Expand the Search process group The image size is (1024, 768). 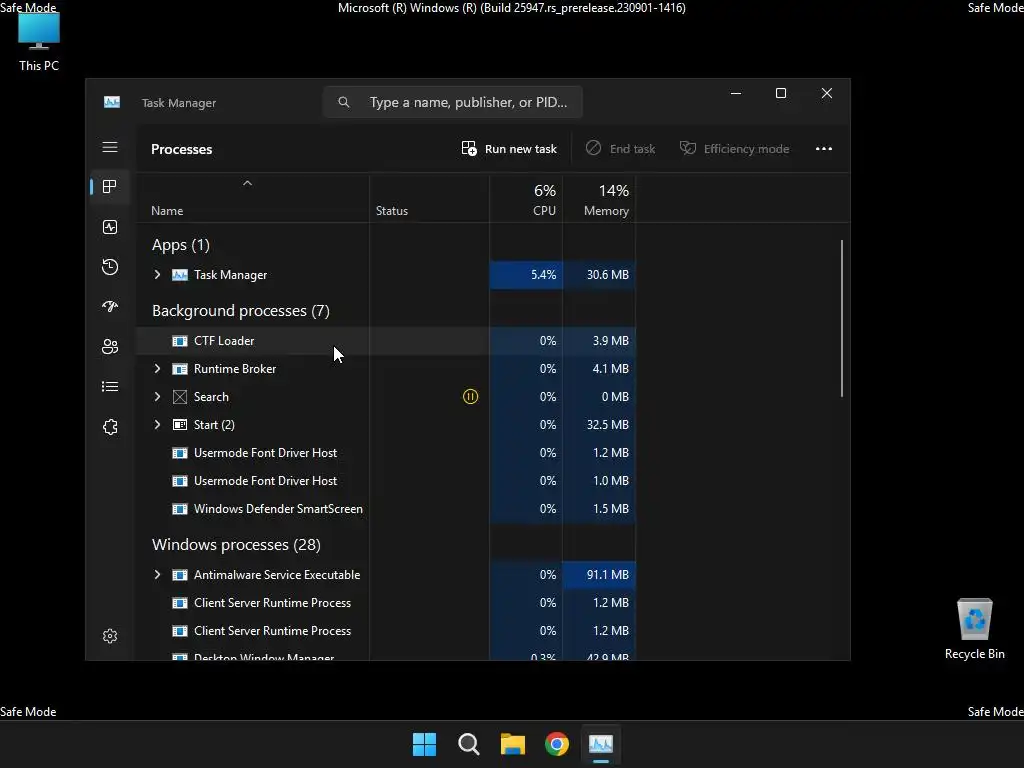157,396
